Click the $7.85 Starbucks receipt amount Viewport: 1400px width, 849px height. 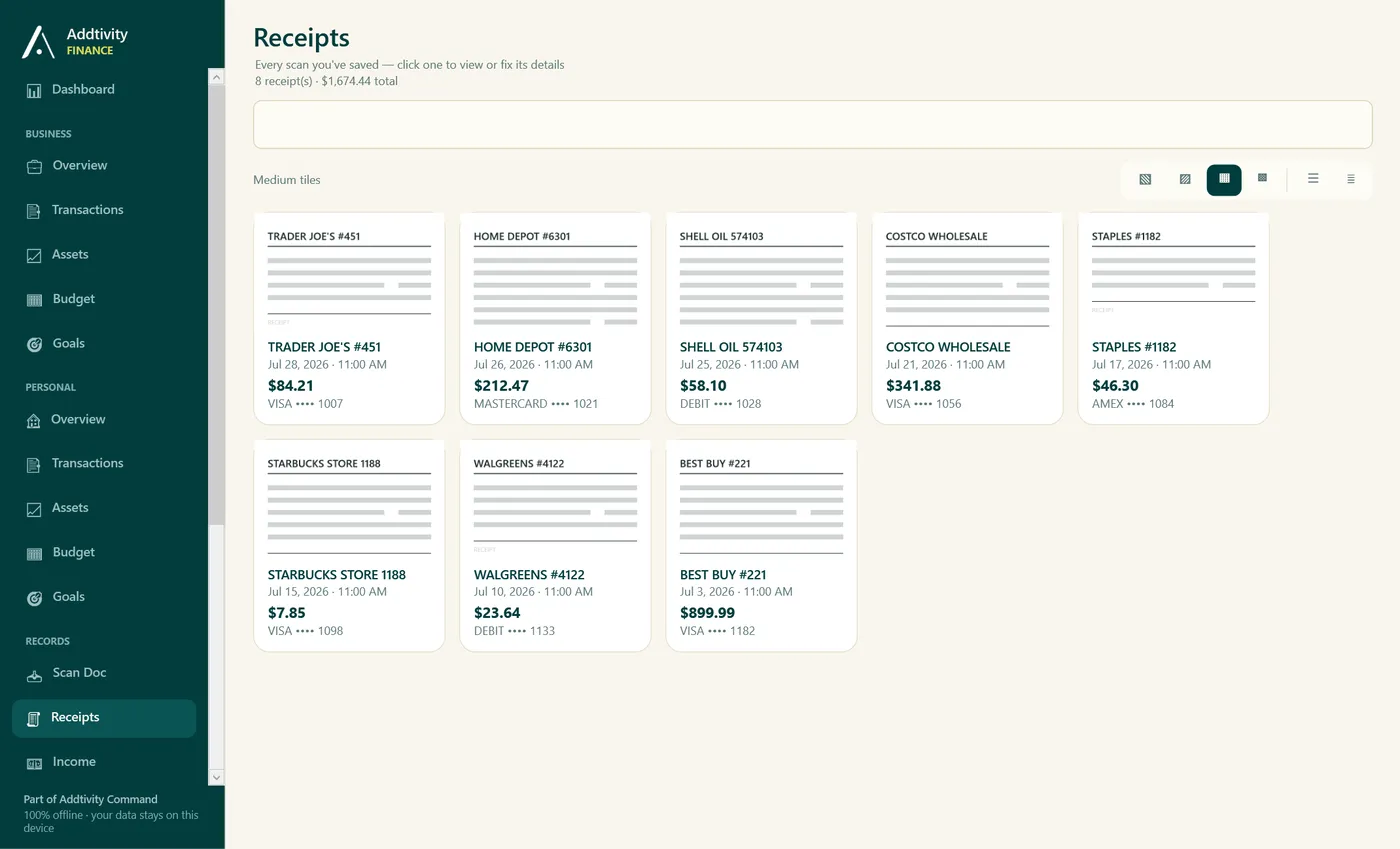click(287, 613)
